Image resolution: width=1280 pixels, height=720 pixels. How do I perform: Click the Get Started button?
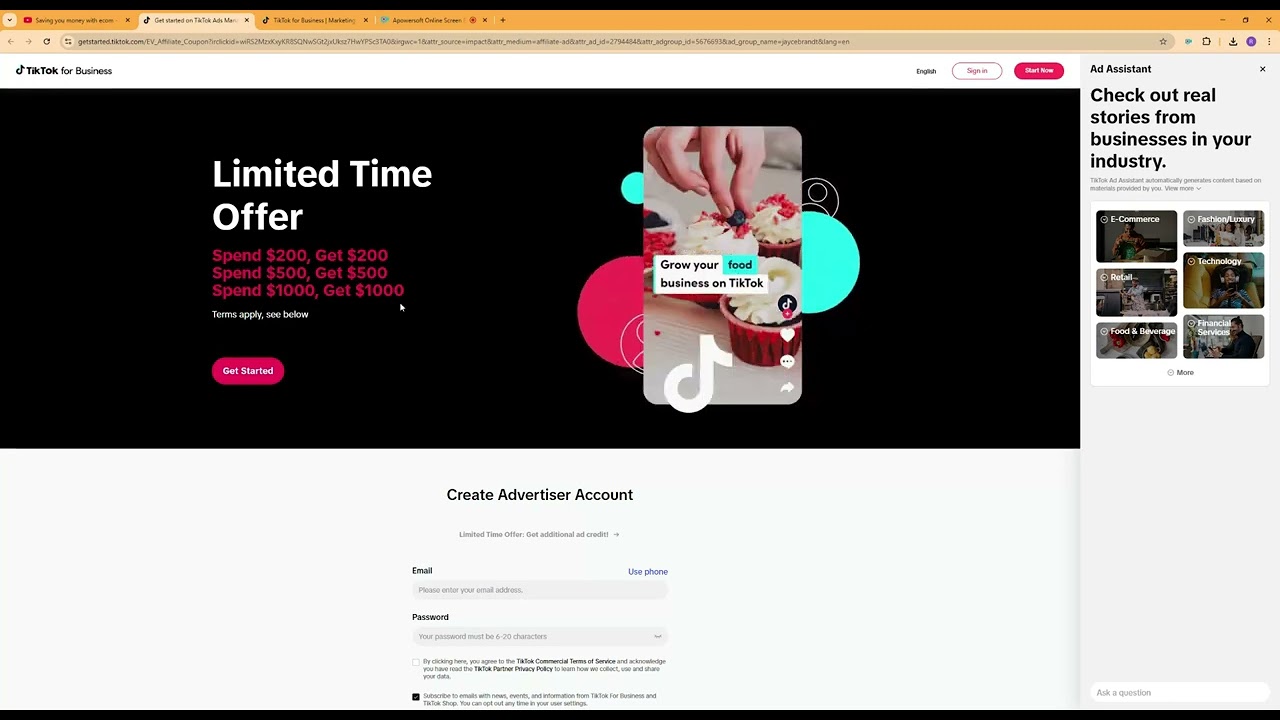tap(248, 371)
